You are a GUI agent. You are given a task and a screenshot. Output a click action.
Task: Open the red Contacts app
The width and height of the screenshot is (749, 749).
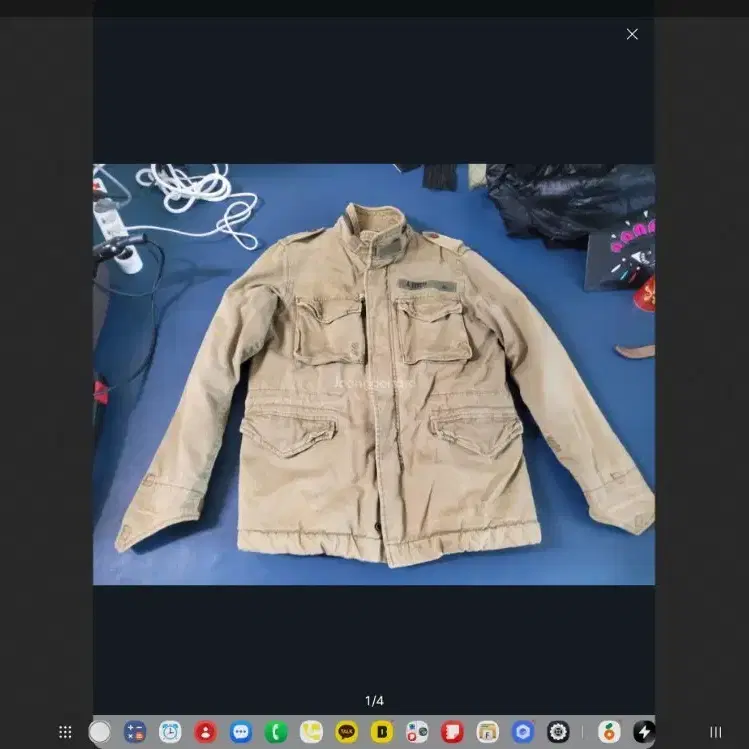click(205, 732)
